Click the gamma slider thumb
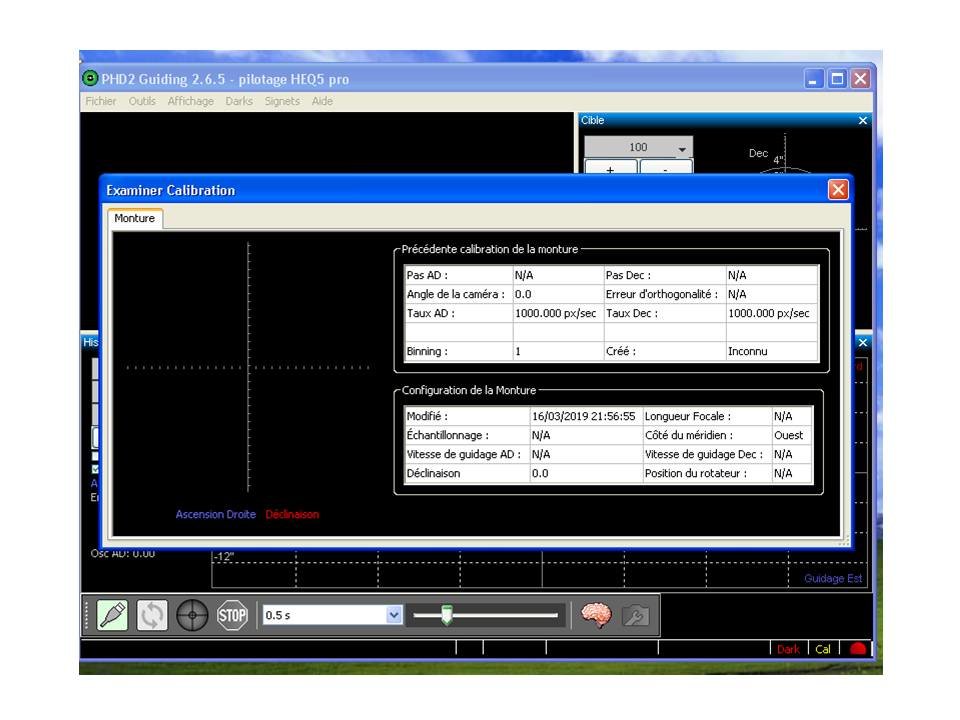Image resolution: width=960 pixels, height=720 pixels. pyautogui.click(x=447, y=615)
